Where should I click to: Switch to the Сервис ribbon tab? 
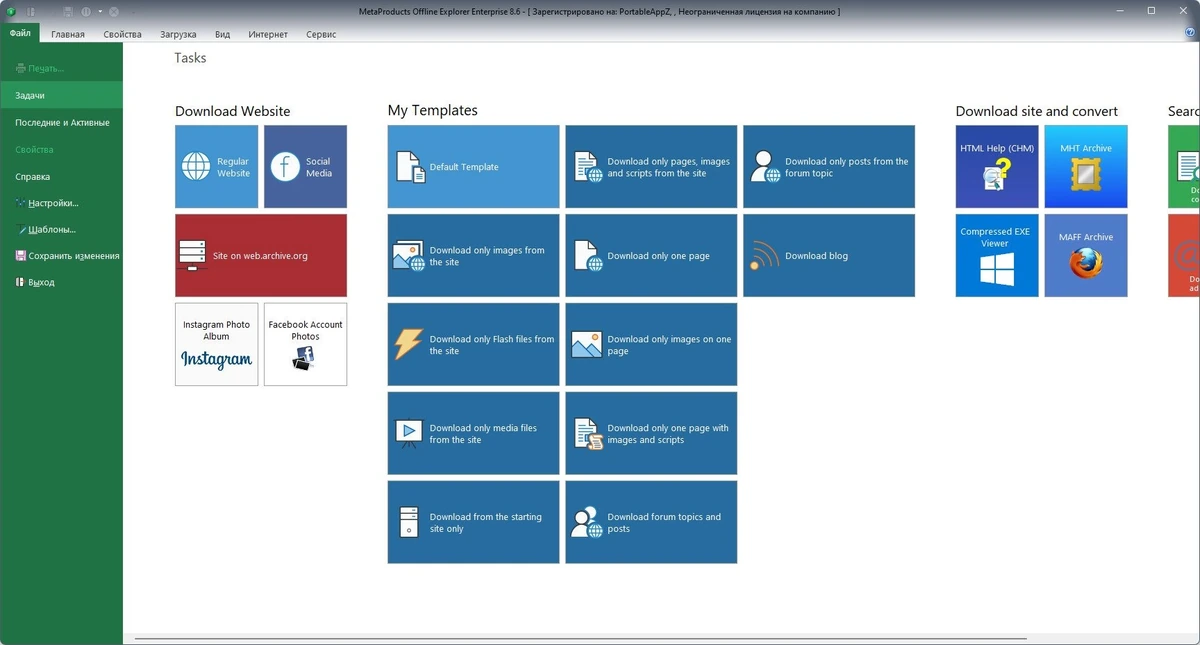[321, 34]
